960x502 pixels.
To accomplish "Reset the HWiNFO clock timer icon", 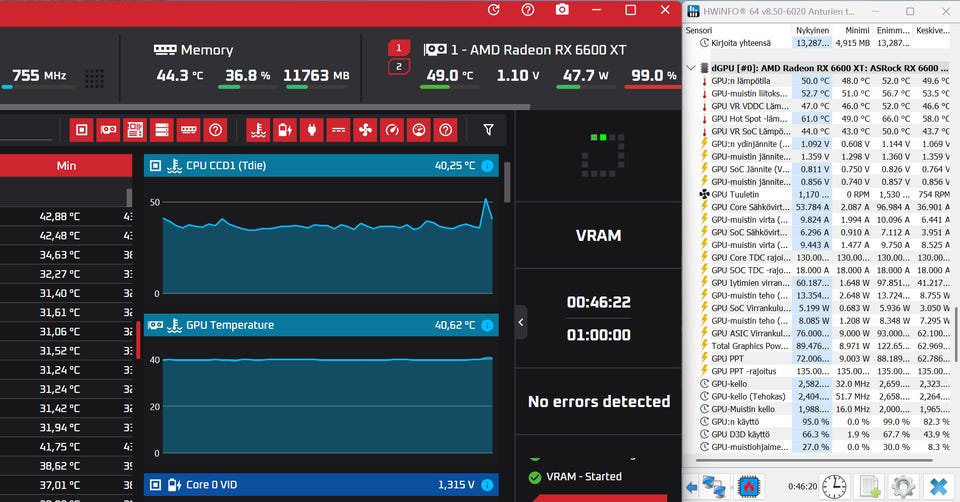I will 834,487.
